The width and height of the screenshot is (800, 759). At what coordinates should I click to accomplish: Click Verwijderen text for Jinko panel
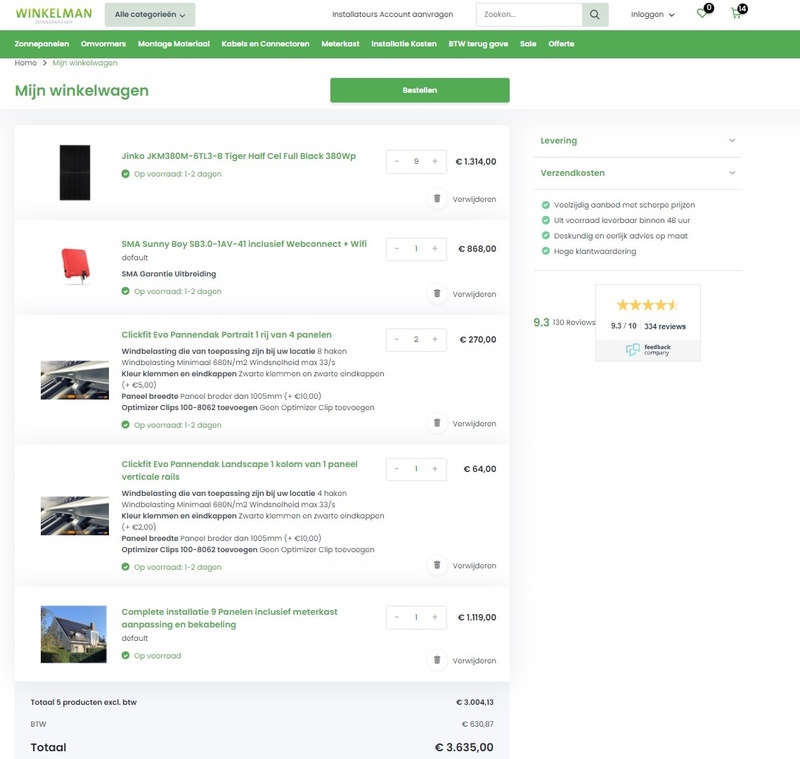474,199
